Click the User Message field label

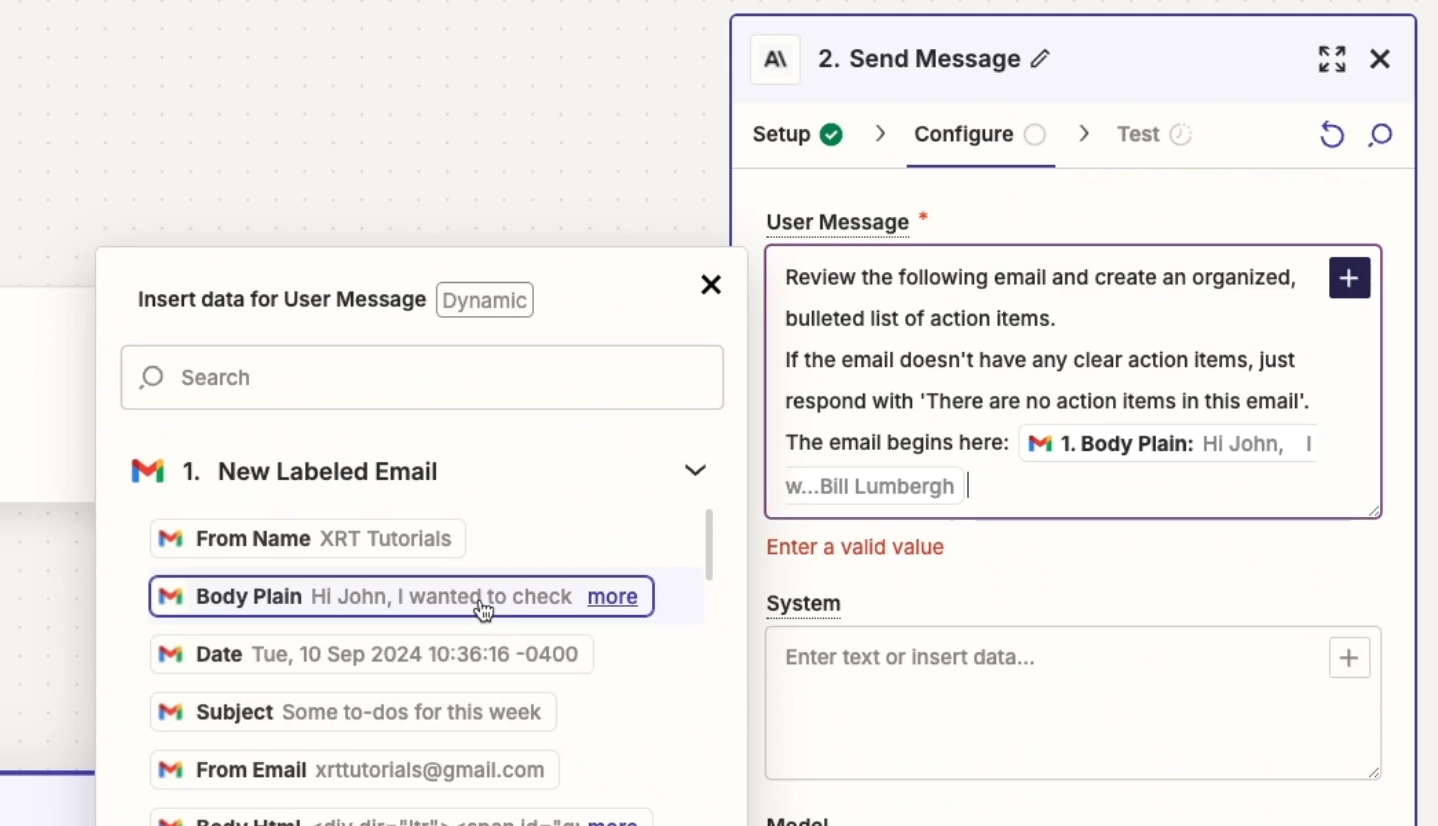tap(837, 222)
